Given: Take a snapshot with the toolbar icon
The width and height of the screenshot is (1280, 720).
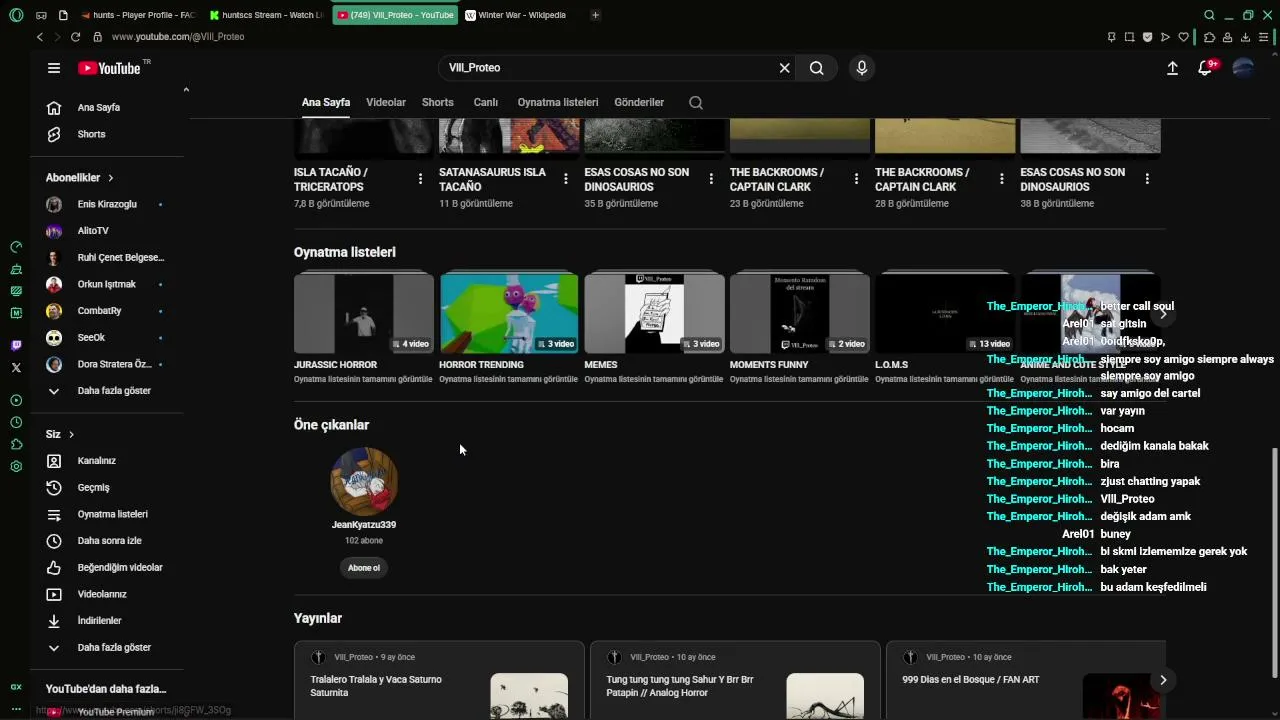Looking at the screenshot, I should (x=1129, y=37).
